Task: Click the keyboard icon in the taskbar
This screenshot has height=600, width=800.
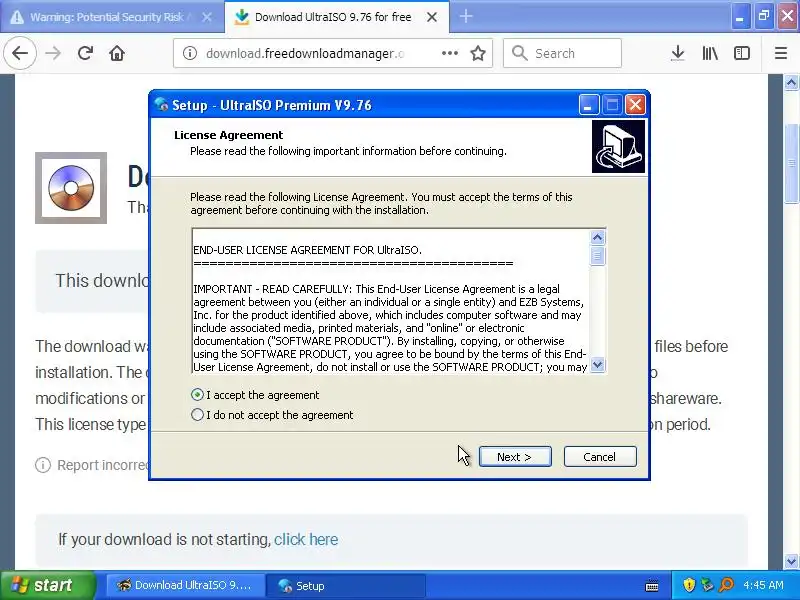Action: pos(652,585)
